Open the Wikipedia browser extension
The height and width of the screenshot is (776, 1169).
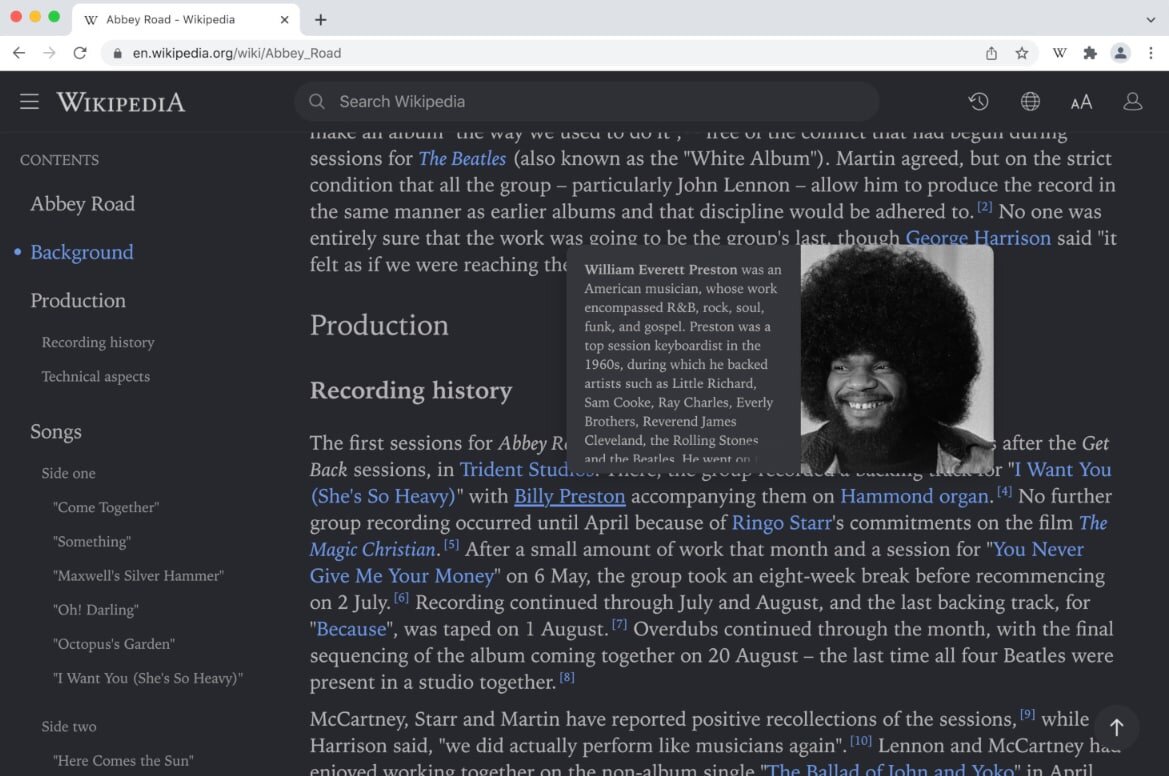tap(1059, 53)
